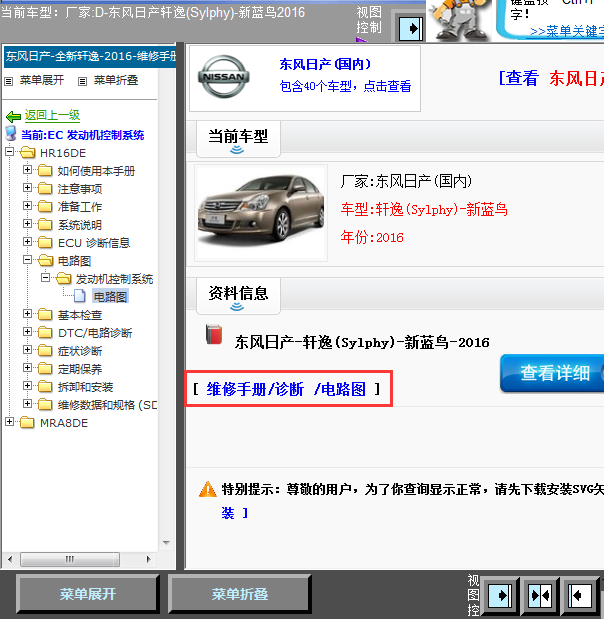The height and width of the screenshot is (619, 604).
Task: Click the current EC system computer icon
Action: (x=11, y=133)
